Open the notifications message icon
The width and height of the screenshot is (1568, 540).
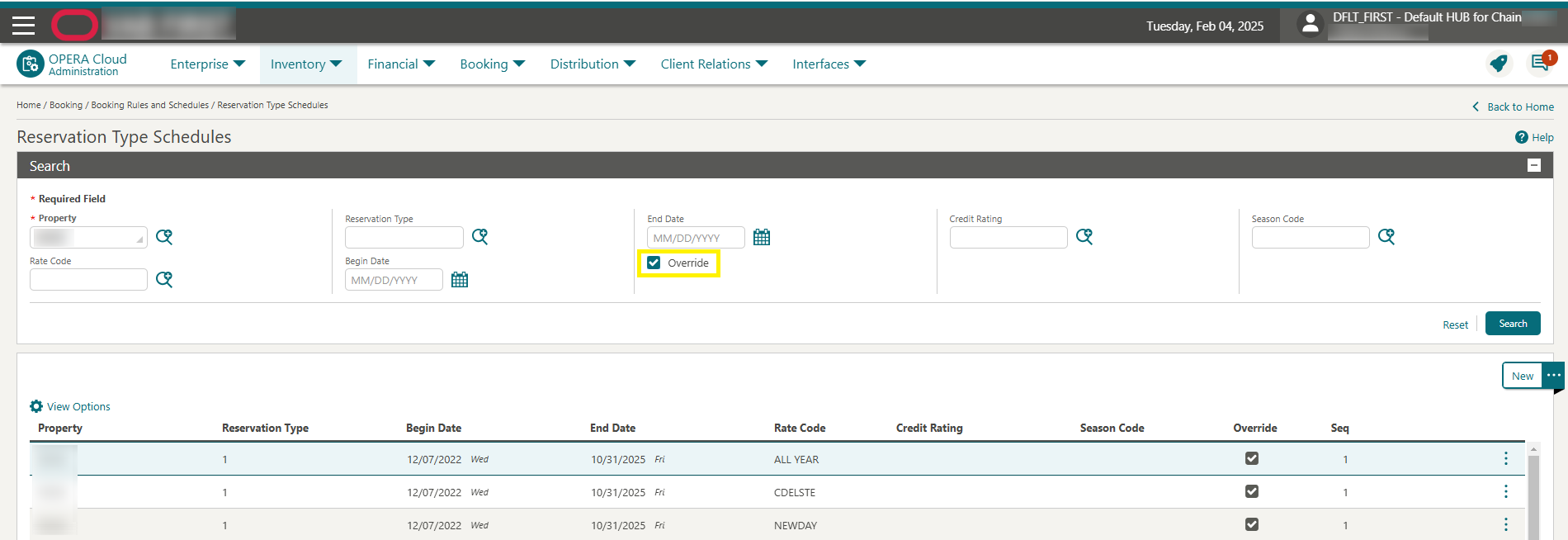tap(1540, 63)
